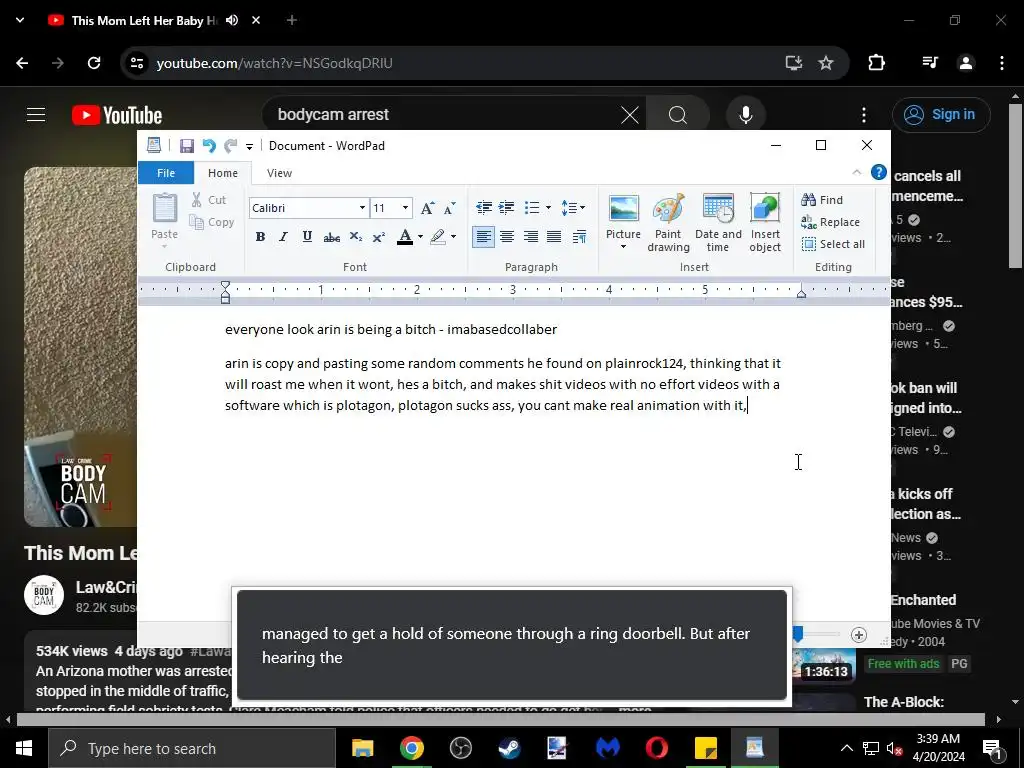Open Steam from the taskbar
Viewport: 1024px width, 768px height.
tap(509, 748)
